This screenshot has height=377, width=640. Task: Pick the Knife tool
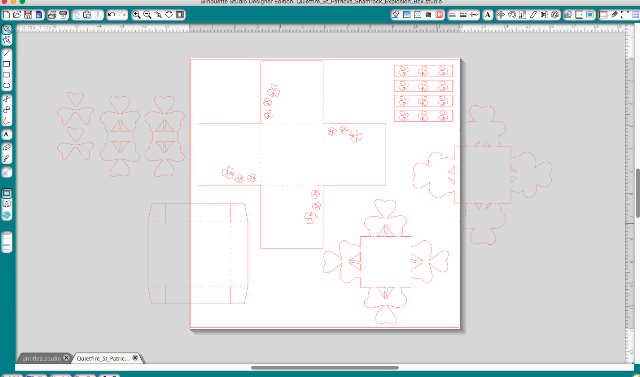tap(7, 158)
